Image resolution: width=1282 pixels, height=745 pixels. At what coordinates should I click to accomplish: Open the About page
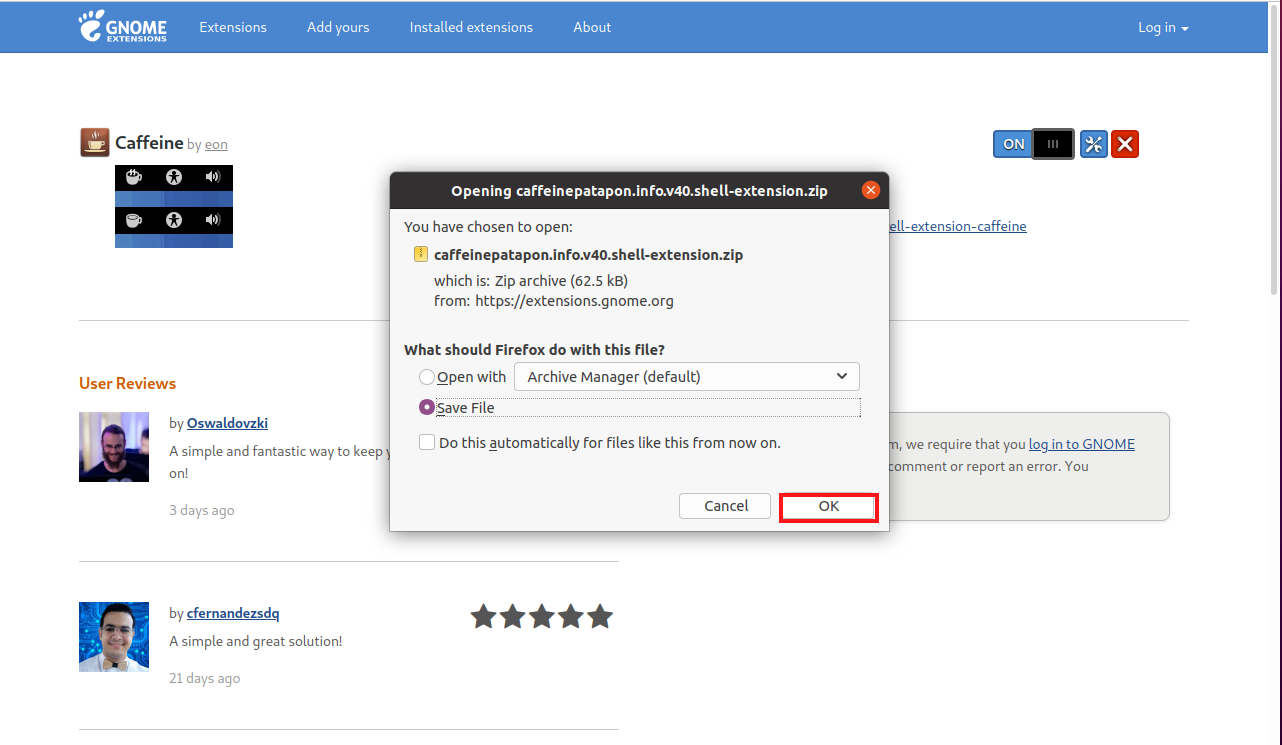click(592, 27)
